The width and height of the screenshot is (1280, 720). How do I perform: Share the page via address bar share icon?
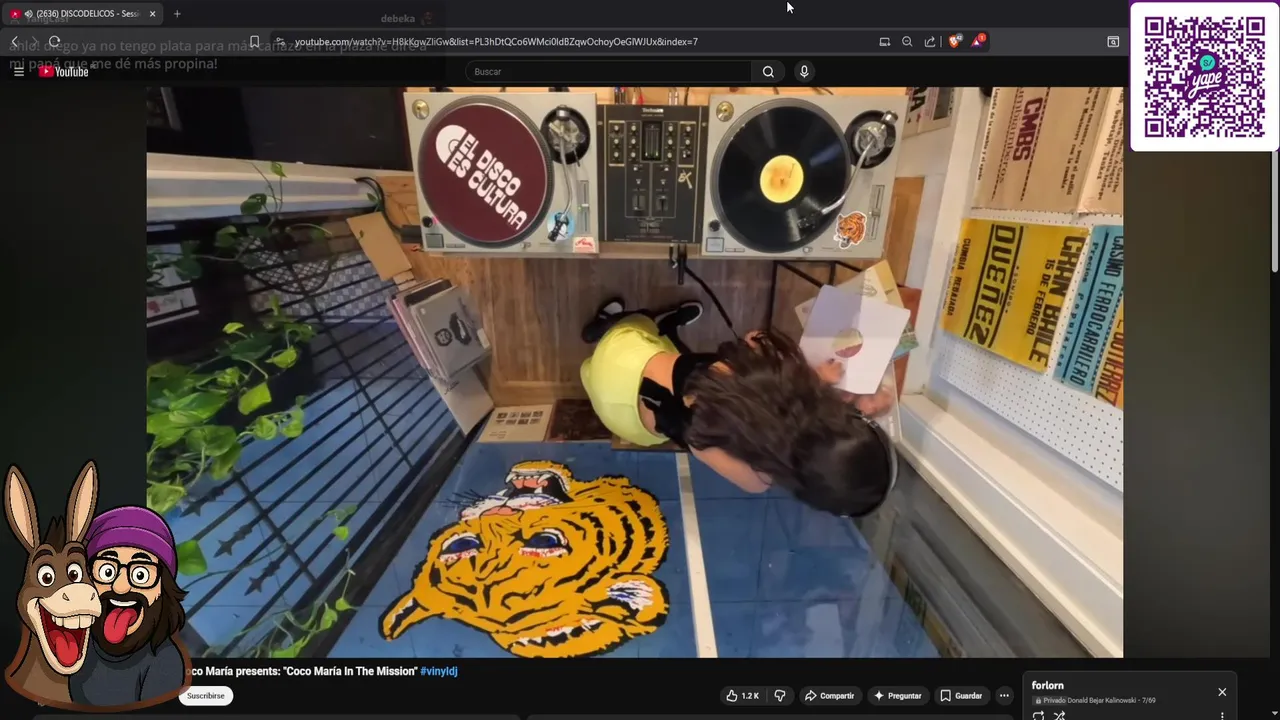pos(930,42)
